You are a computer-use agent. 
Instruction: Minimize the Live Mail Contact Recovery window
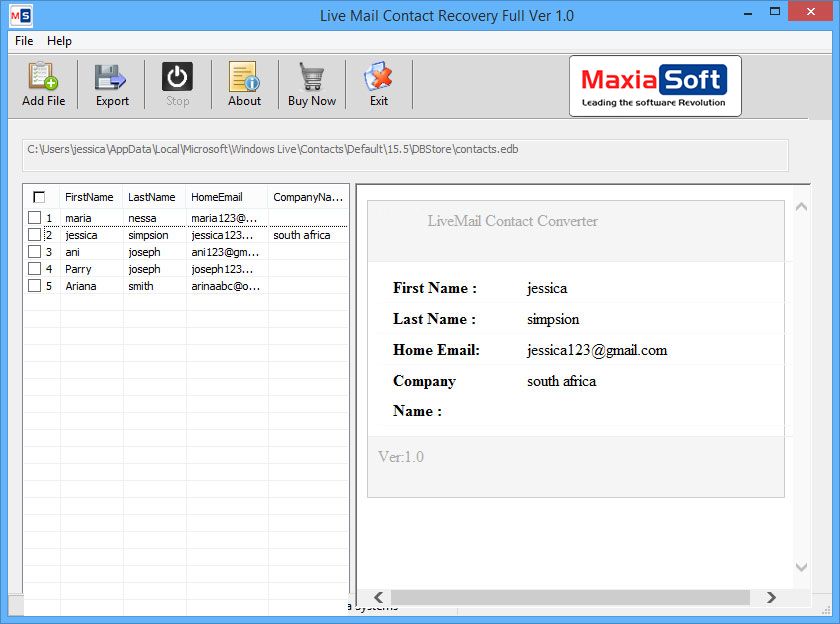click(x=748, y=12)
